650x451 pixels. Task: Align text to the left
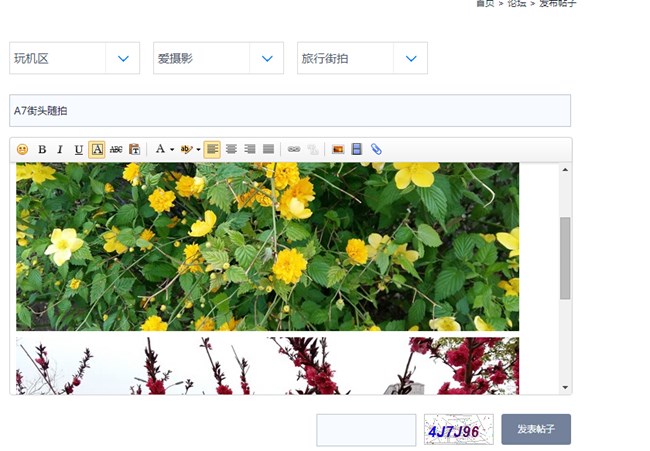click(212, 149)
